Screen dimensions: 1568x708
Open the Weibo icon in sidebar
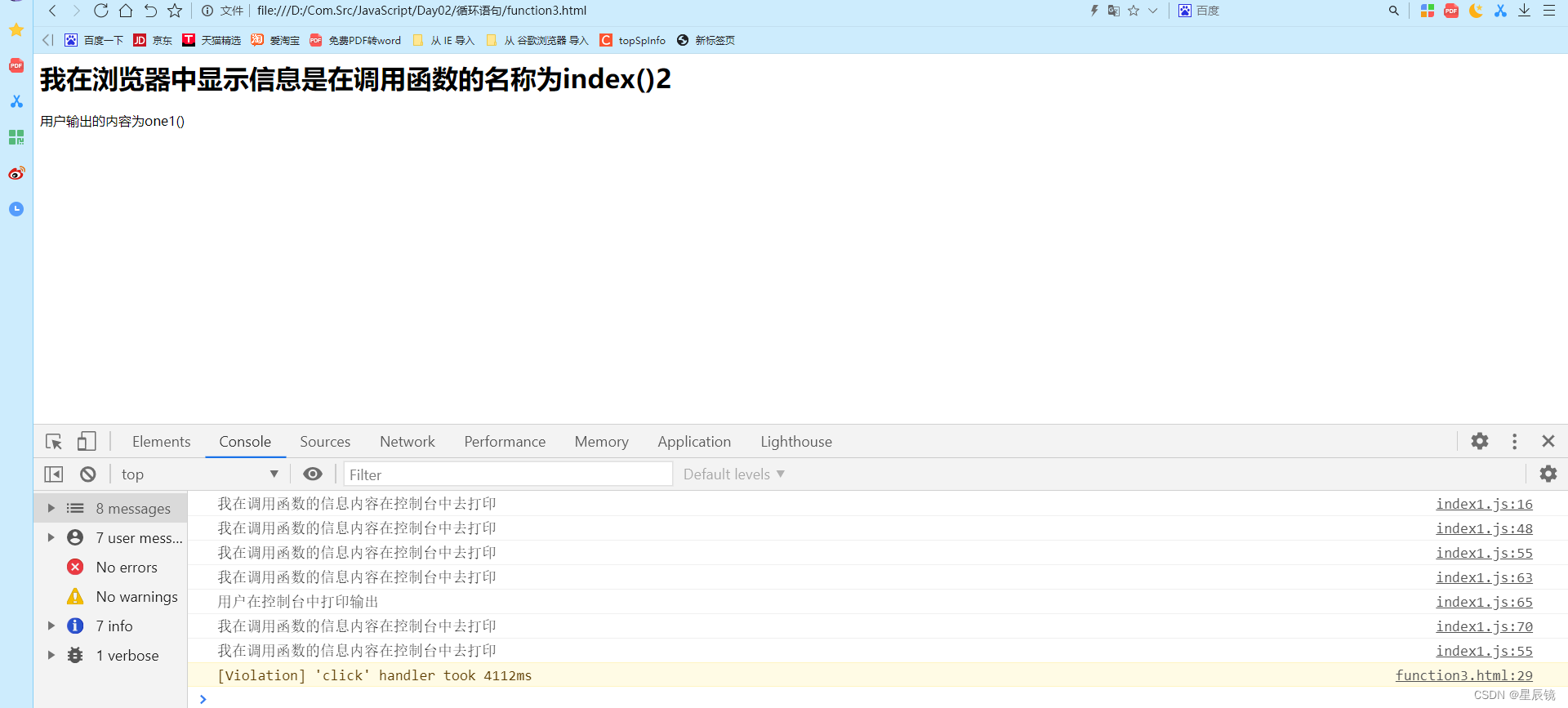point(16,173)
